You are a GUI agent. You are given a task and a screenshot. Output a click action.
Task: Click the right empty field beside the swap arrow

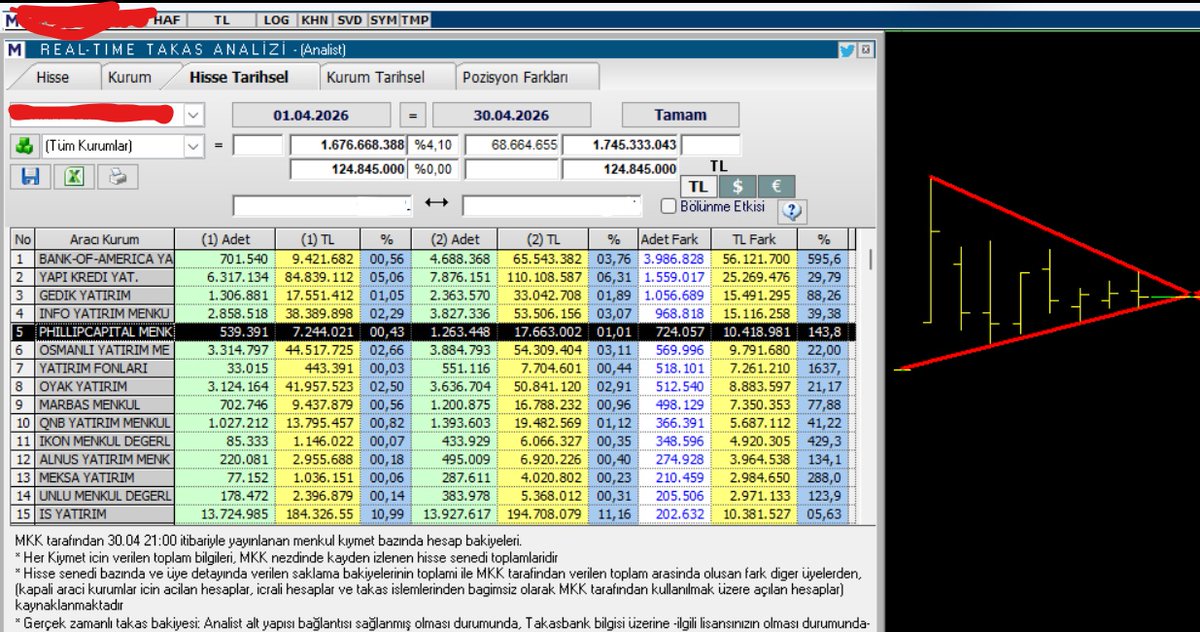click(x=551, y=205)
